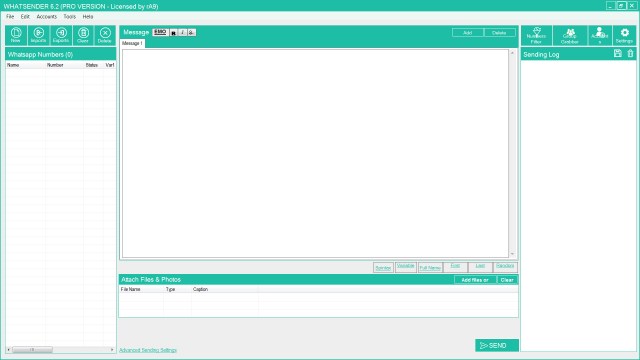Image resolution: width=640 pixels, height=360 pixels.
Task: Save the Sending Log with floppy icon
Action: (x=618, y=53)
